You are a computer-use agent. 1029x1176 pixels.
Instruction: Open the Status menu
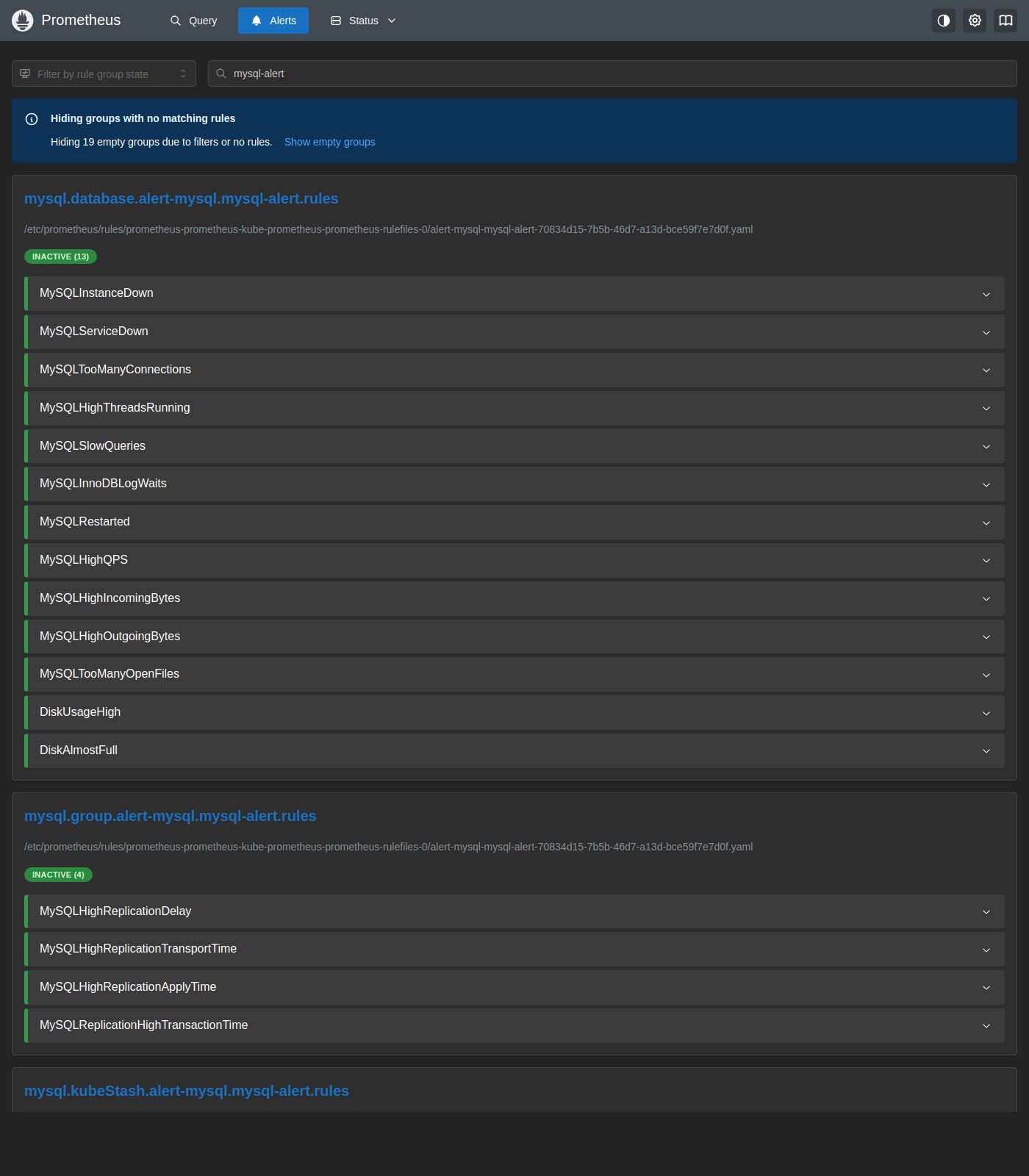pos(363,21)
